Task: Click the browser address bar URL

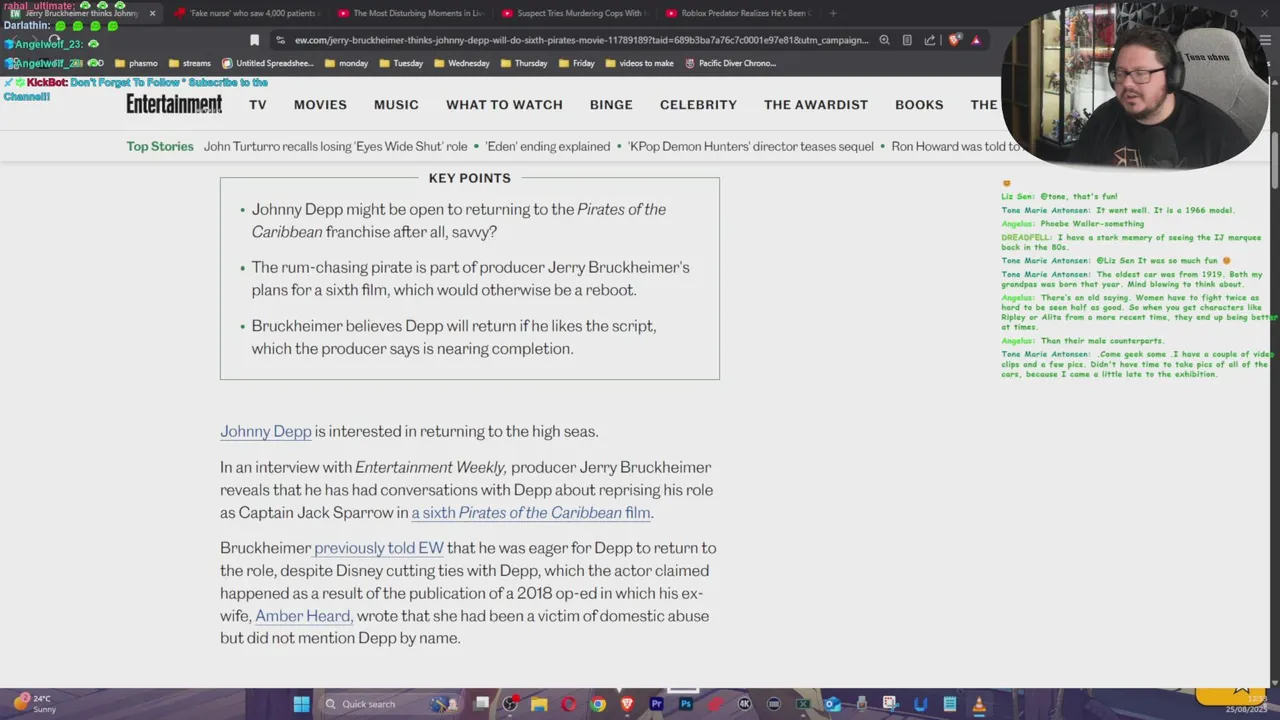Action: point(580,40)
